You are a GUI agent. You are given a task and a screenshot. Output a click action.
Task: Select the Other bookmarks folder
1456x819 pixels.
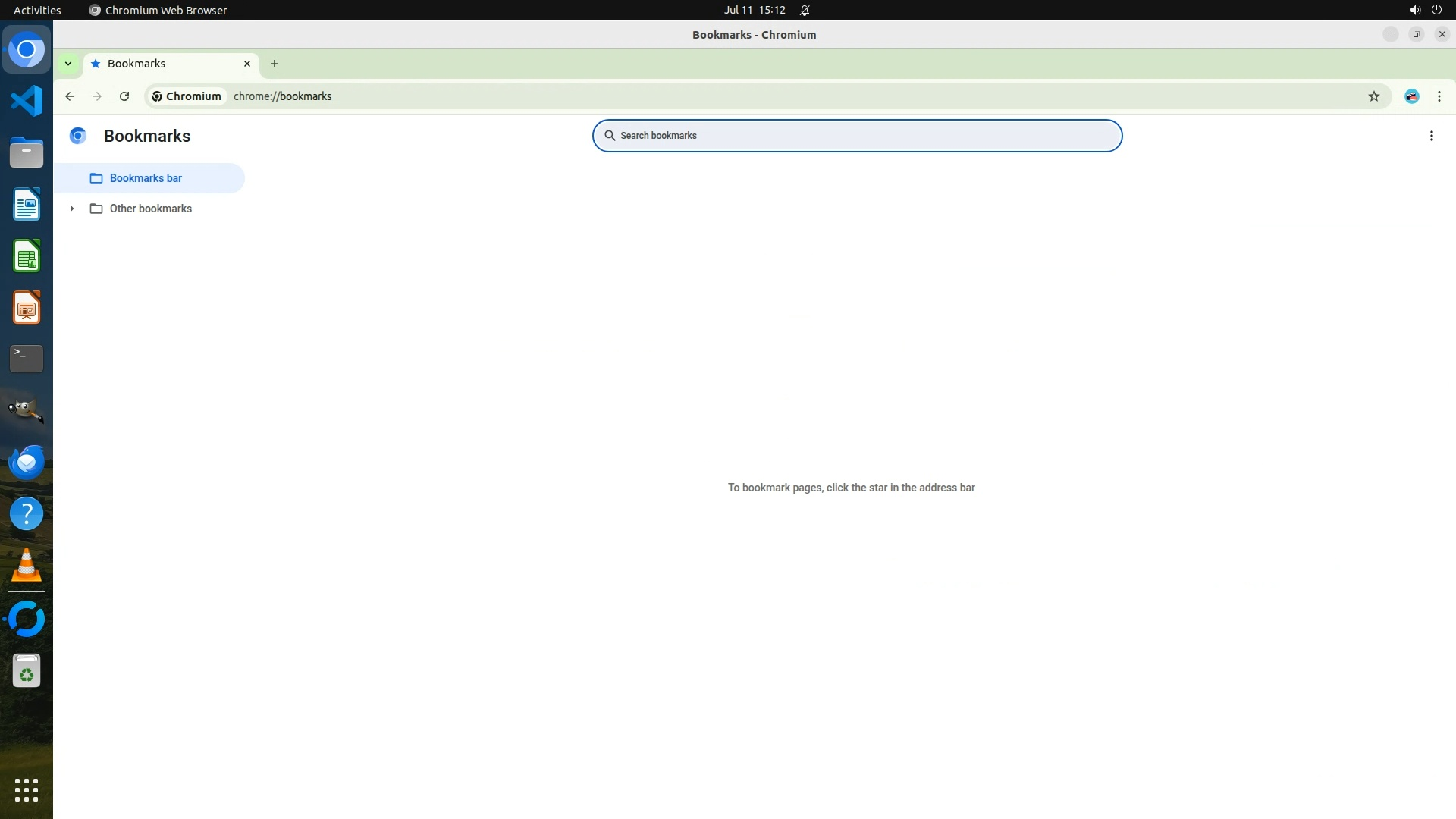point(150,209)
